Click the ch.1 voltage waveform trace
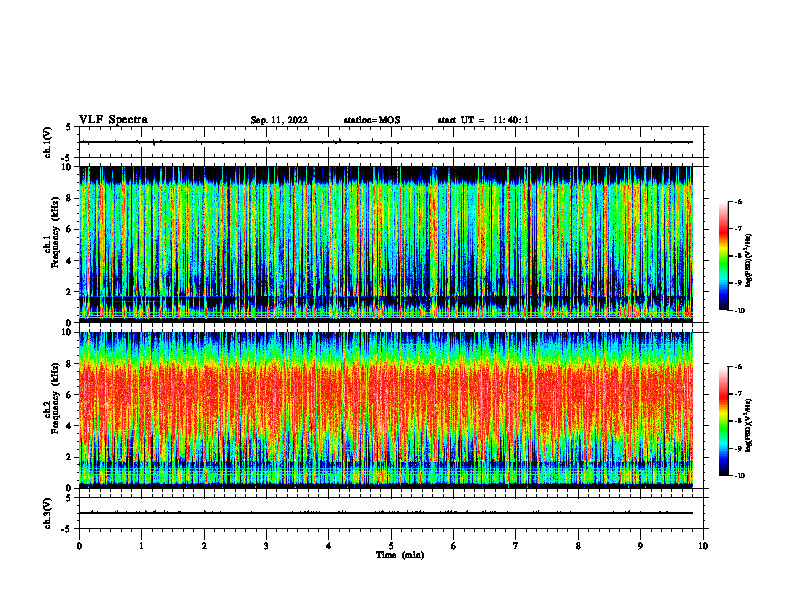The width and height of the screenshot is (792, 612). 386,142
